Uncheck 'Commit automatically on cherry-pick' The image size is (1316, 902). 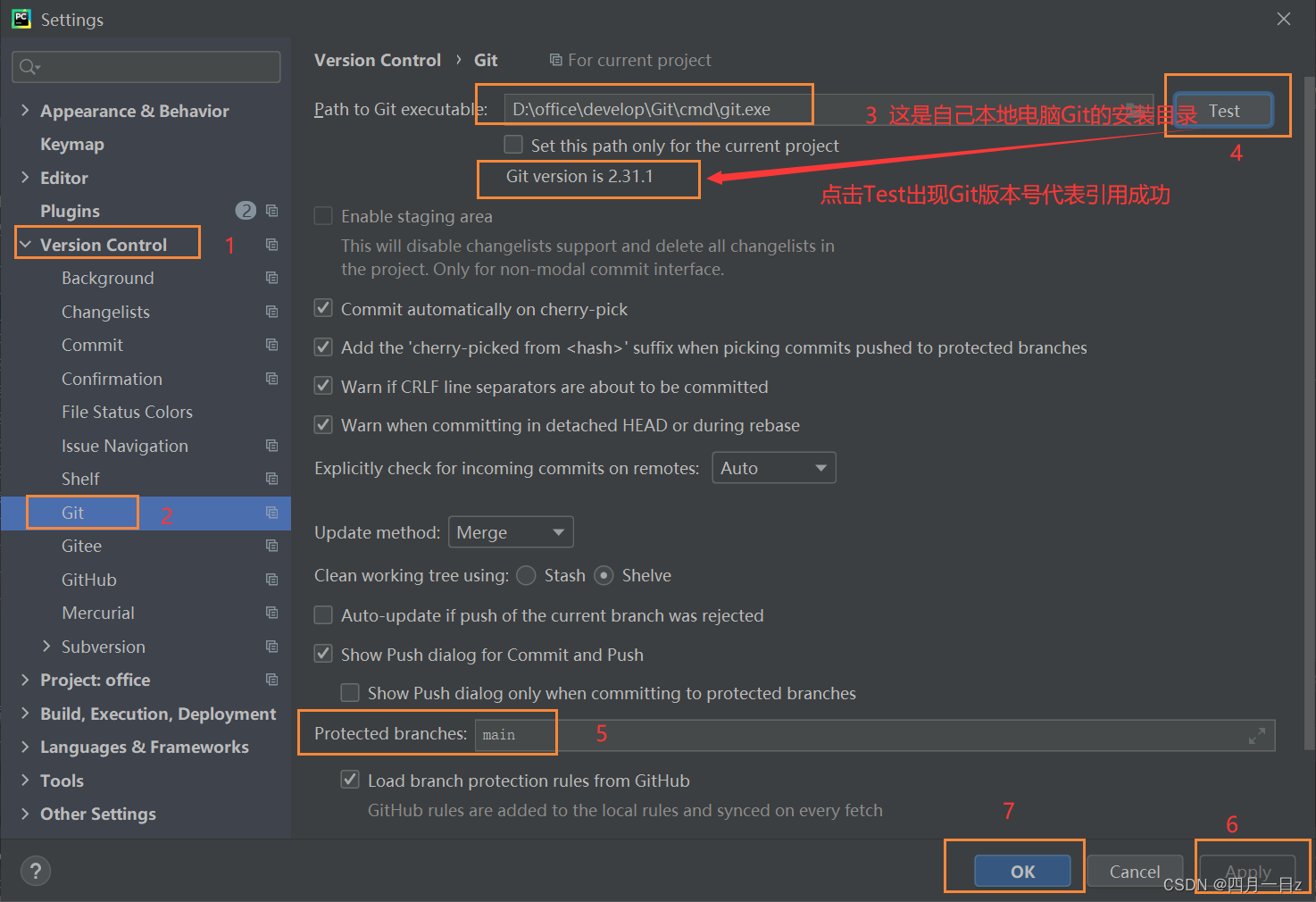coord(323,309)
